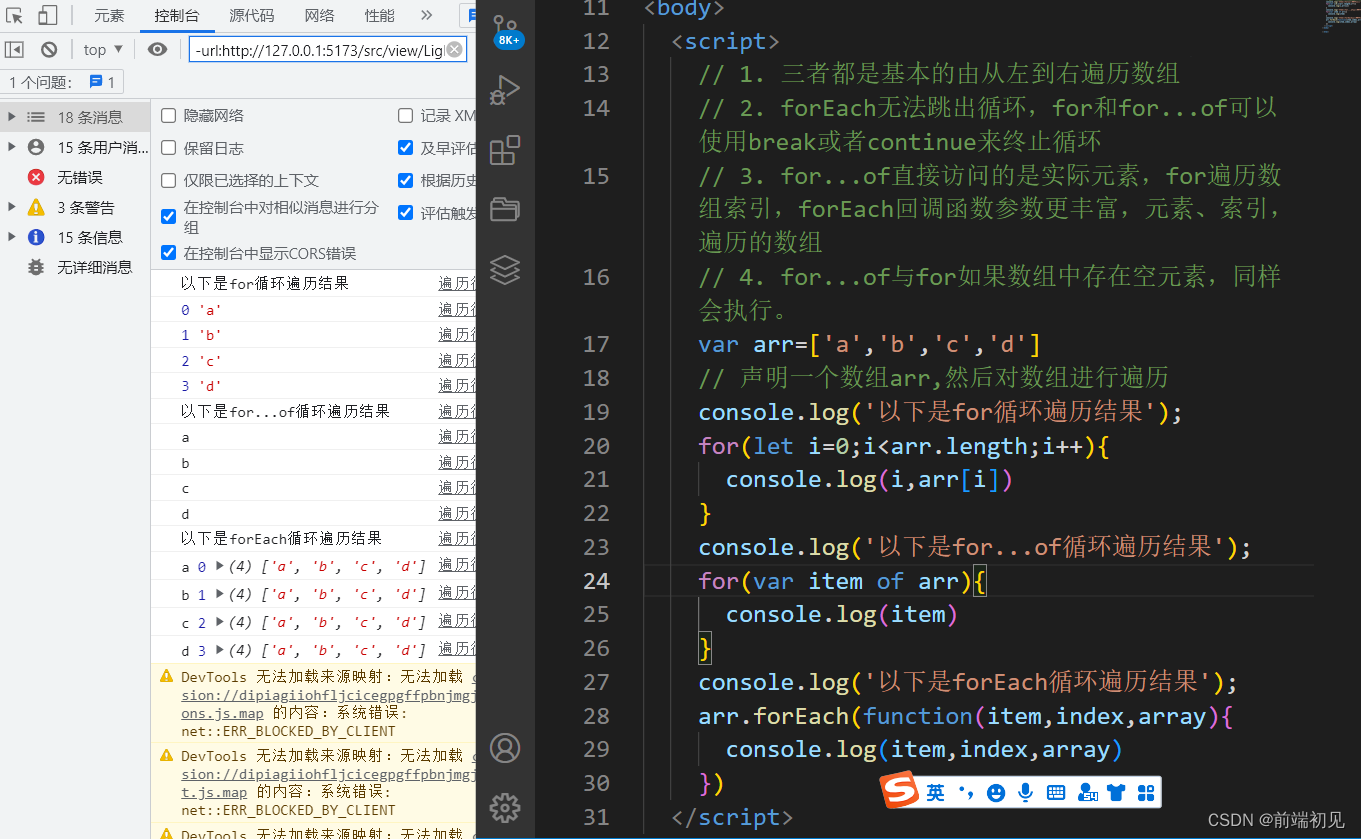
Task: Uncheck the 根据历史 checkbox
Action: 405,180
